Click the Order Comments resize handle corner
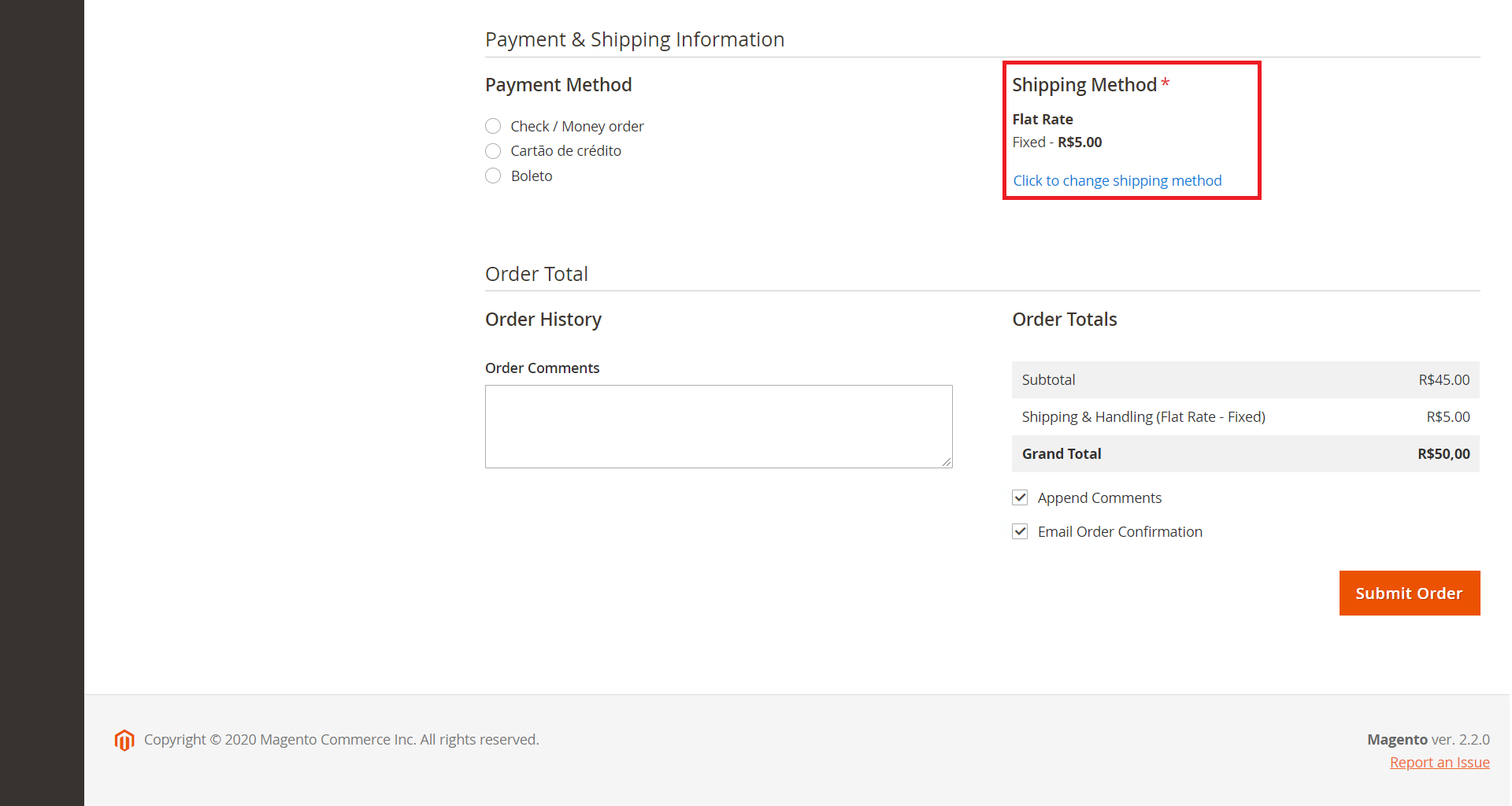 (x=947, y=462)
